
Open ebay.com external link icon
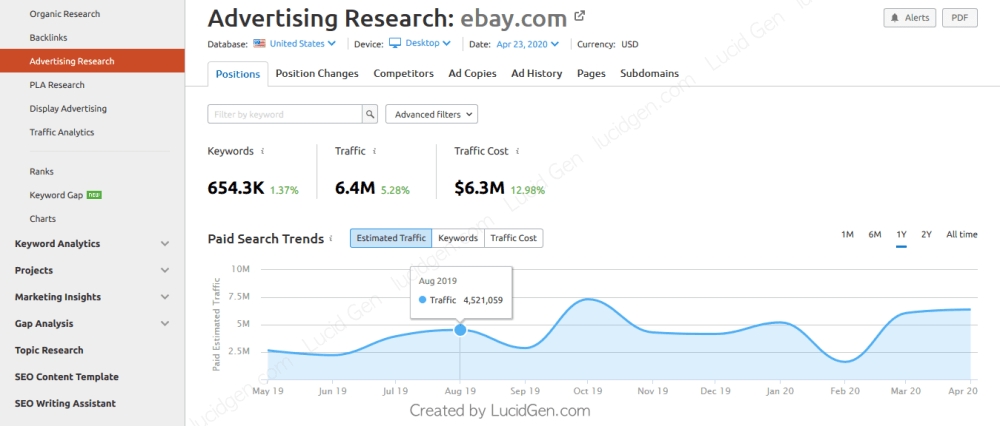tap(580, 16)
